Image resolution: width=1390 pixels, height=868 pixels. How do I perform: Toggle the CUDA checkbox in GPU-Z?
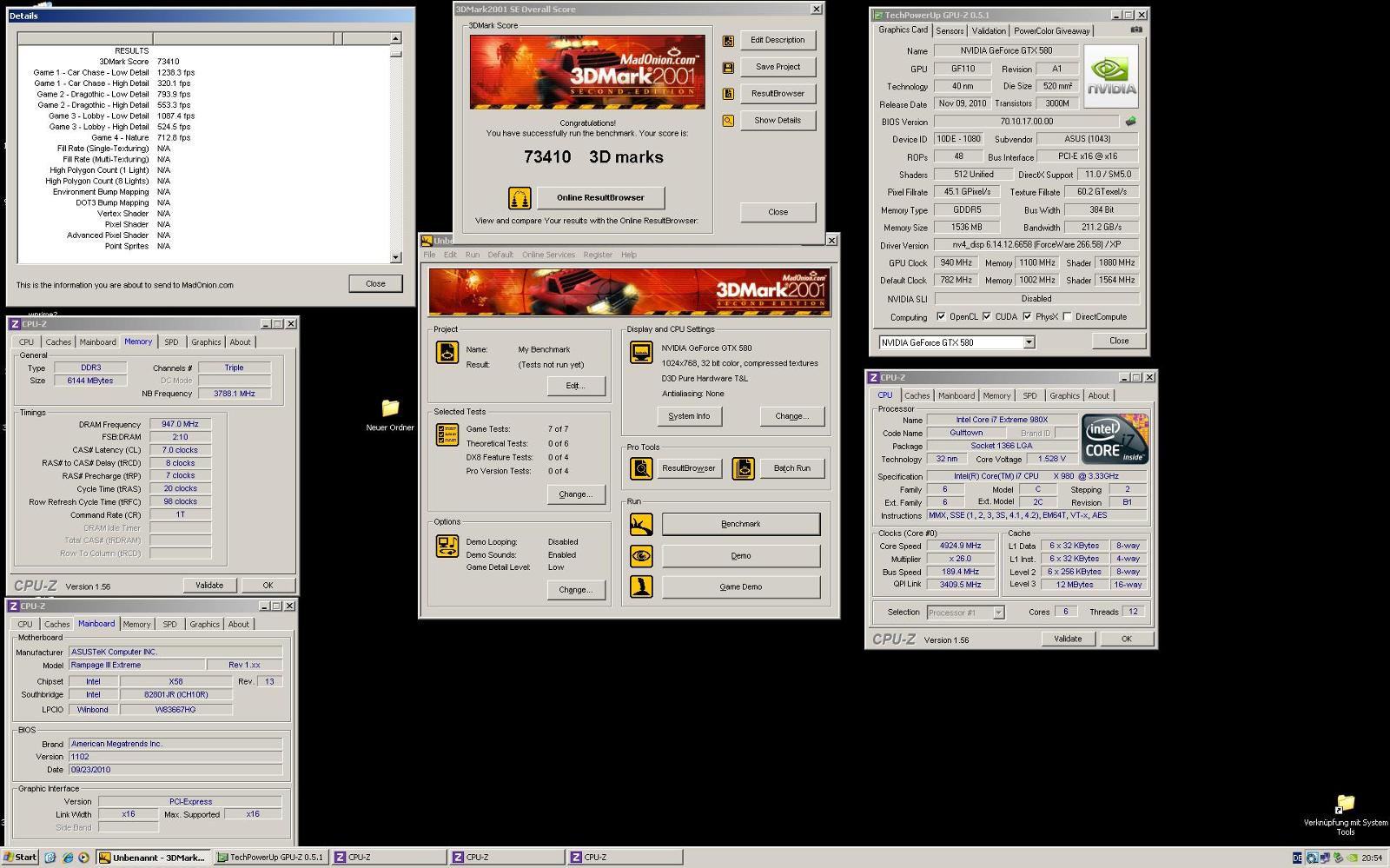(987, 316)
